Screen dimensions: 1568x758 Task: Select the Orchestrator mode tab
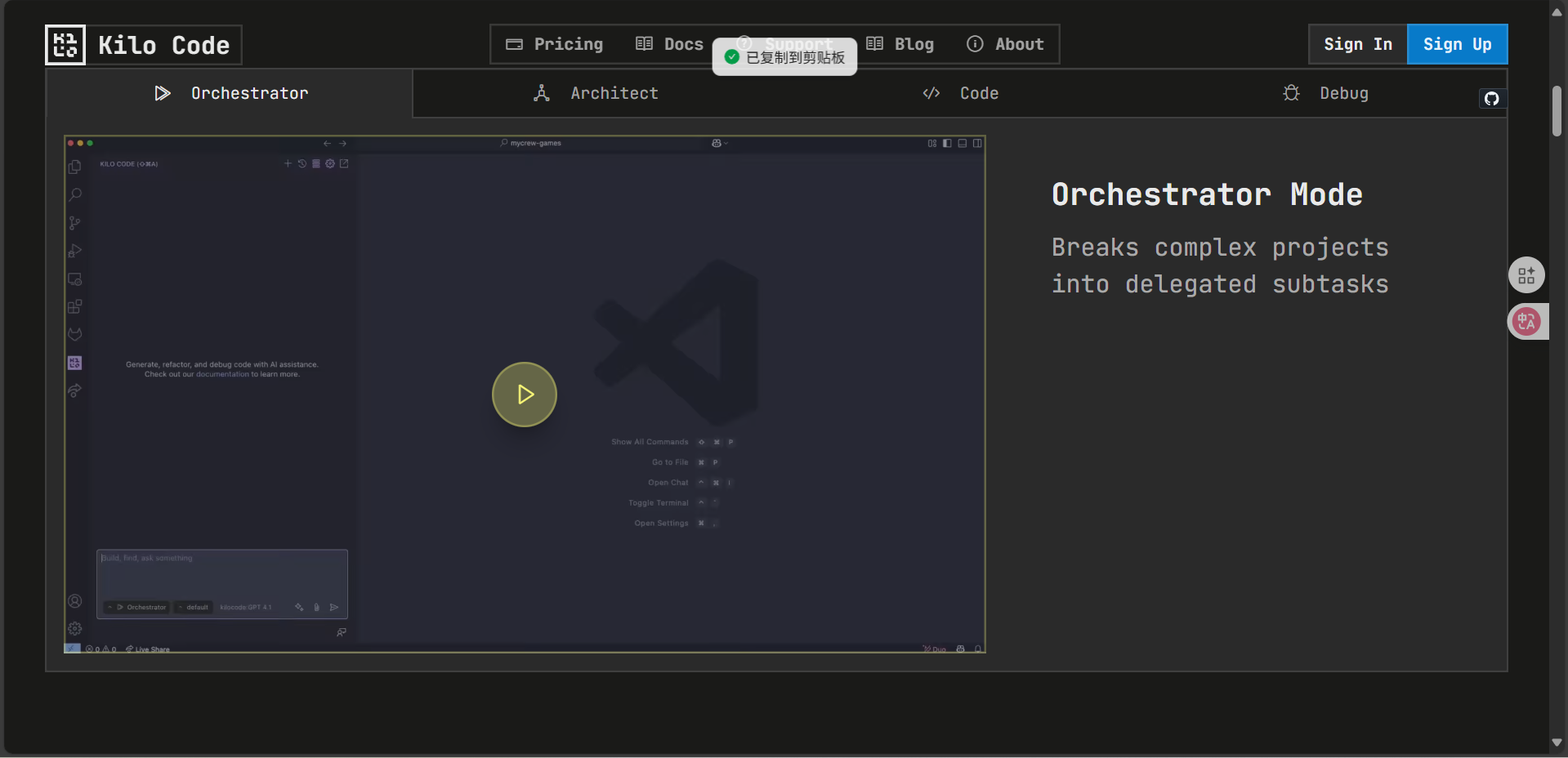point(230,93)
